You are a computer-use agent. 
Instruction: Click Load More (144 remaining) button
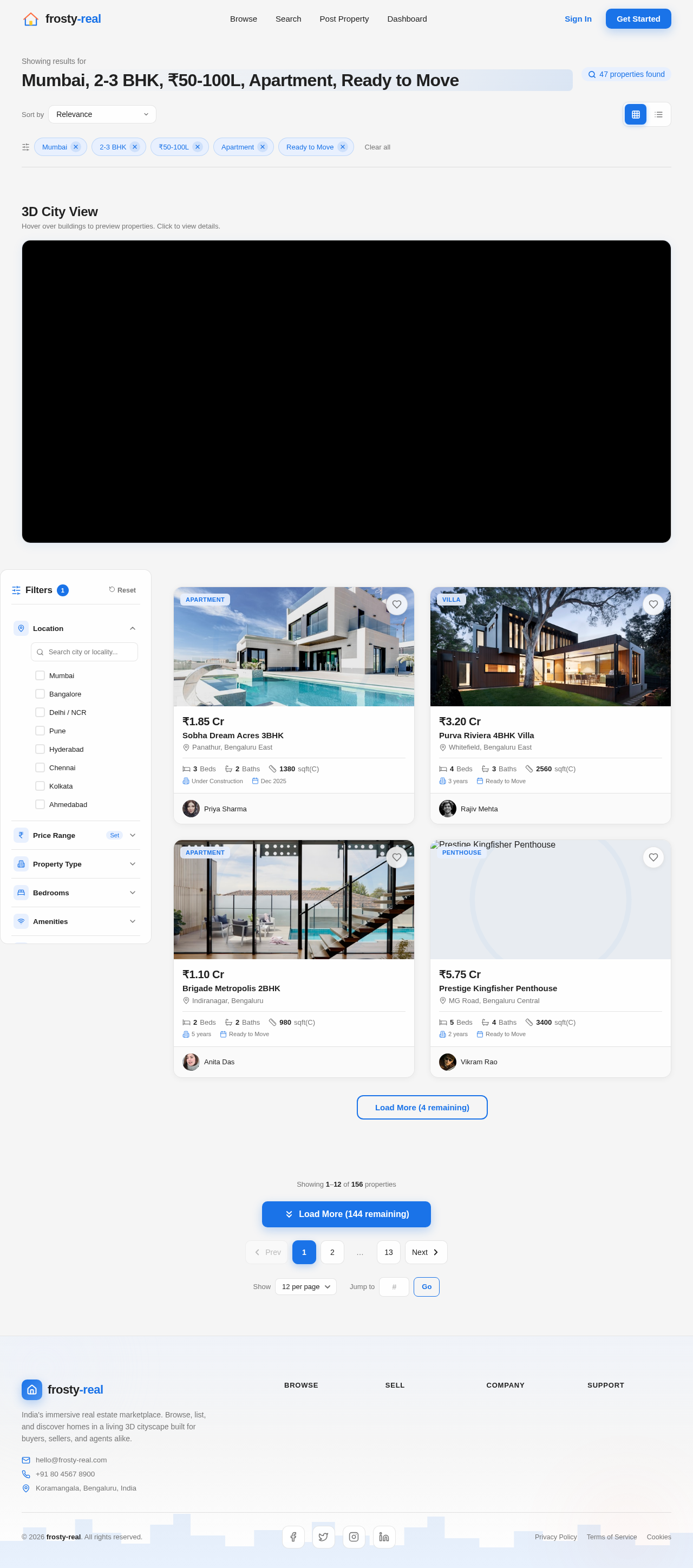[346, 1214]
